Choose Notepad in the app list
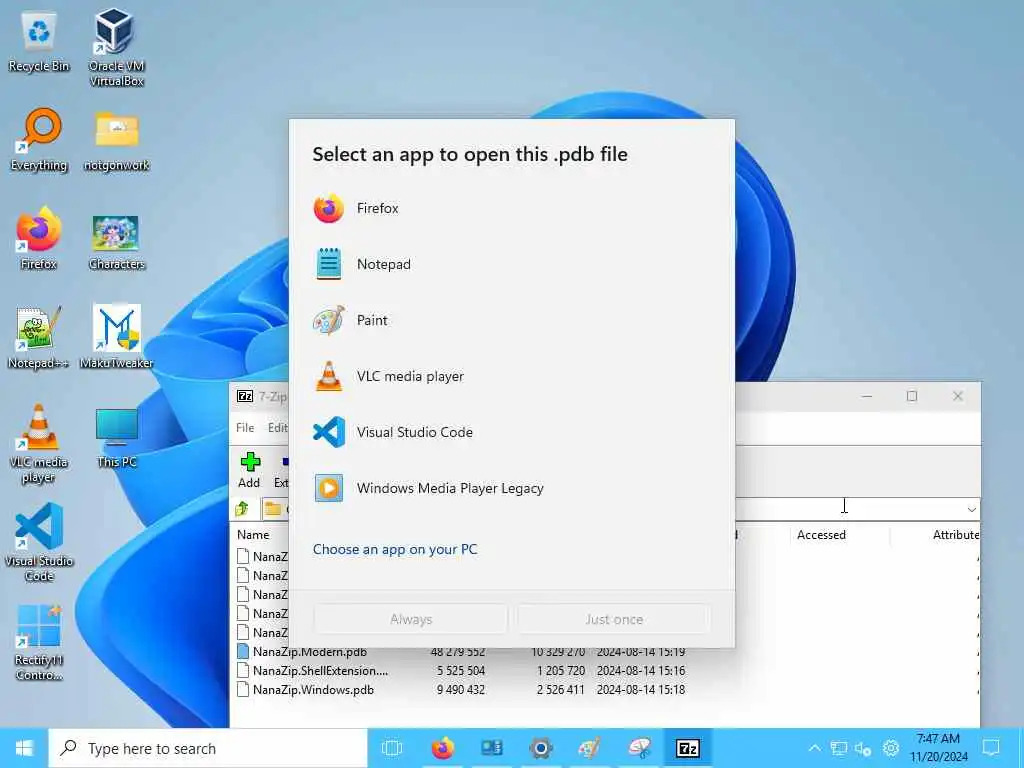Viewport: 1024px width, 768px height. (x=511, y=264)
